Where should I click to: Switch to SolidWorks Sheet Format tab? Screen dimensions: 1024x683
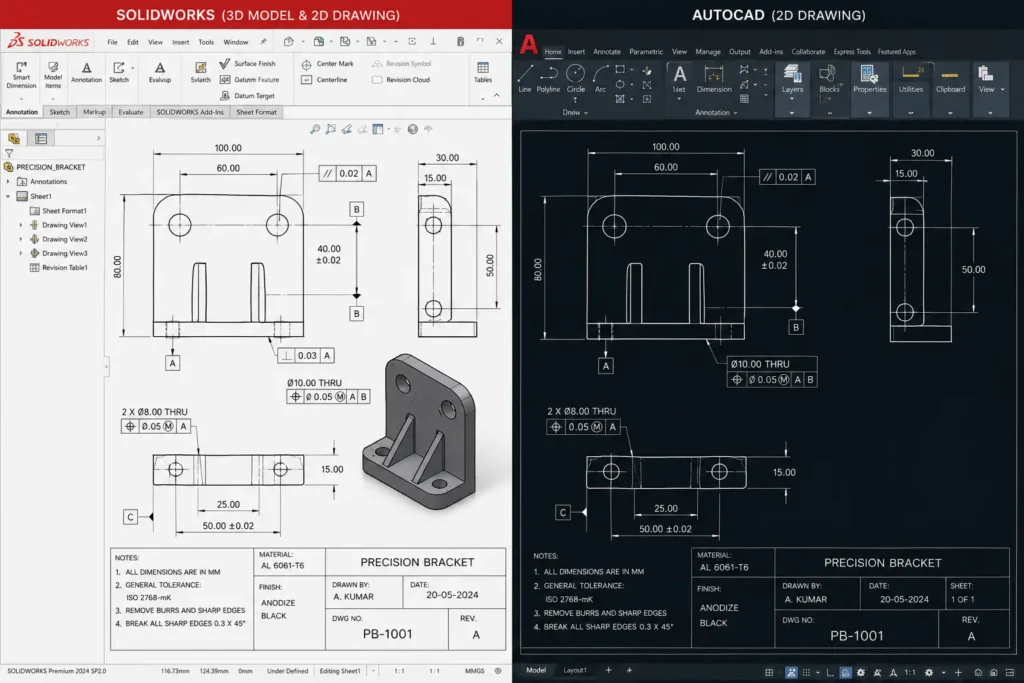256,112
